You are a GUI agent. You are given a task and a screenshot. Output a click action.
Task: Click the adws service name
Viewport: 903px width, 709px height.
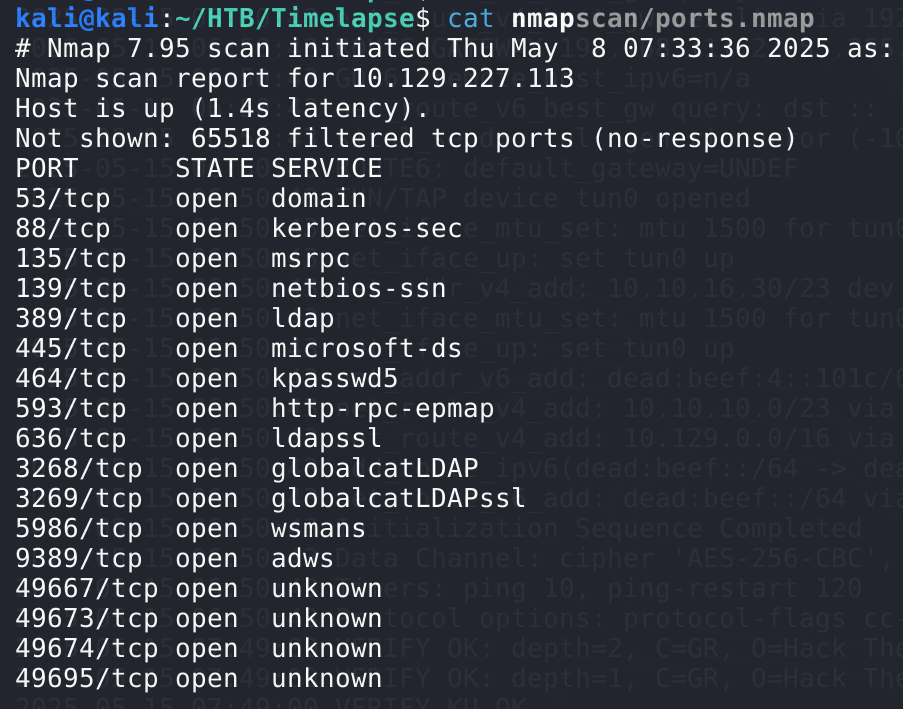point(303,558)
